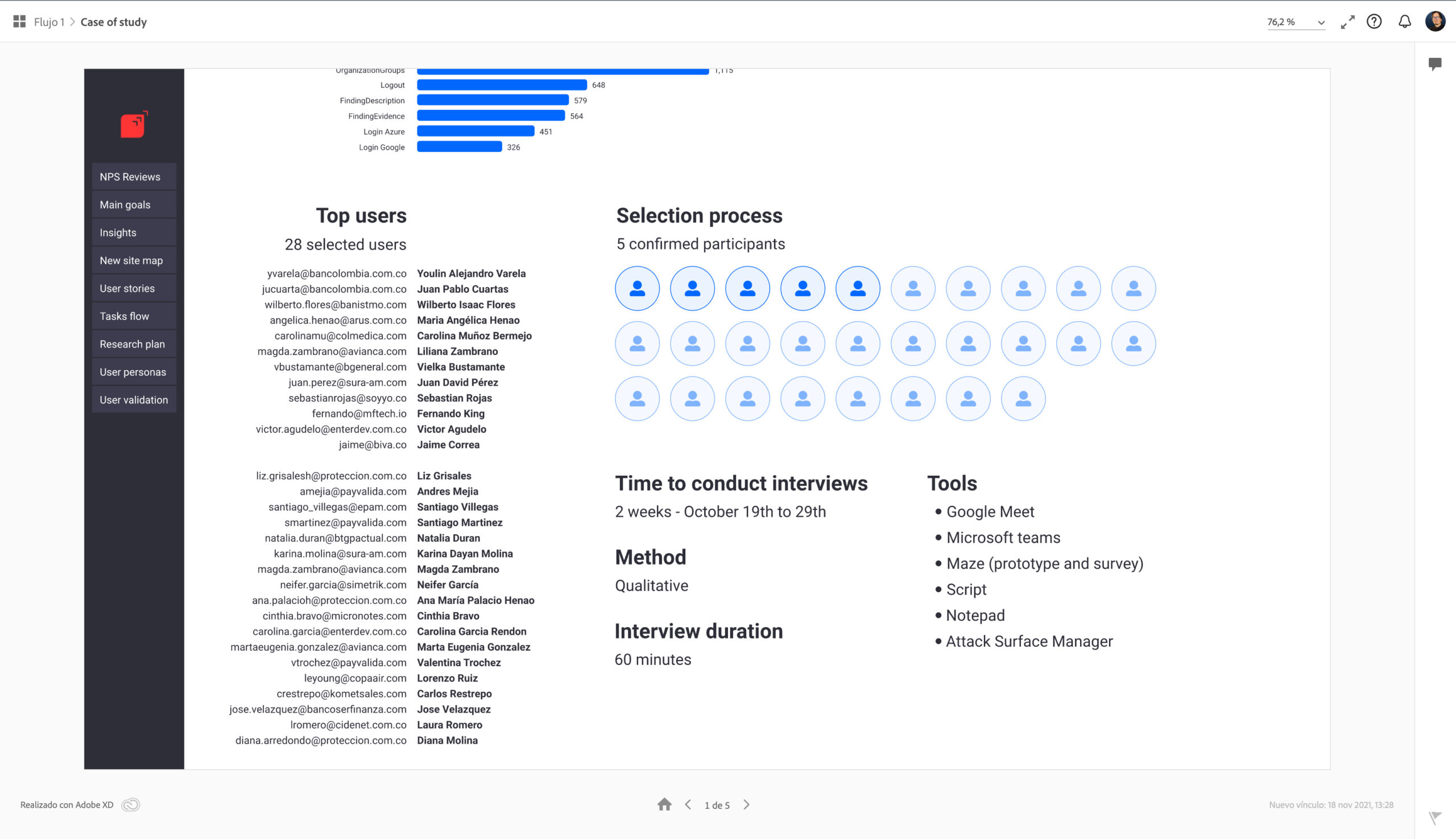The width and height of the screenshot is (1456, 839).
Task: Click the red logo in the sidebar
Action: click(x=134, y=124)
